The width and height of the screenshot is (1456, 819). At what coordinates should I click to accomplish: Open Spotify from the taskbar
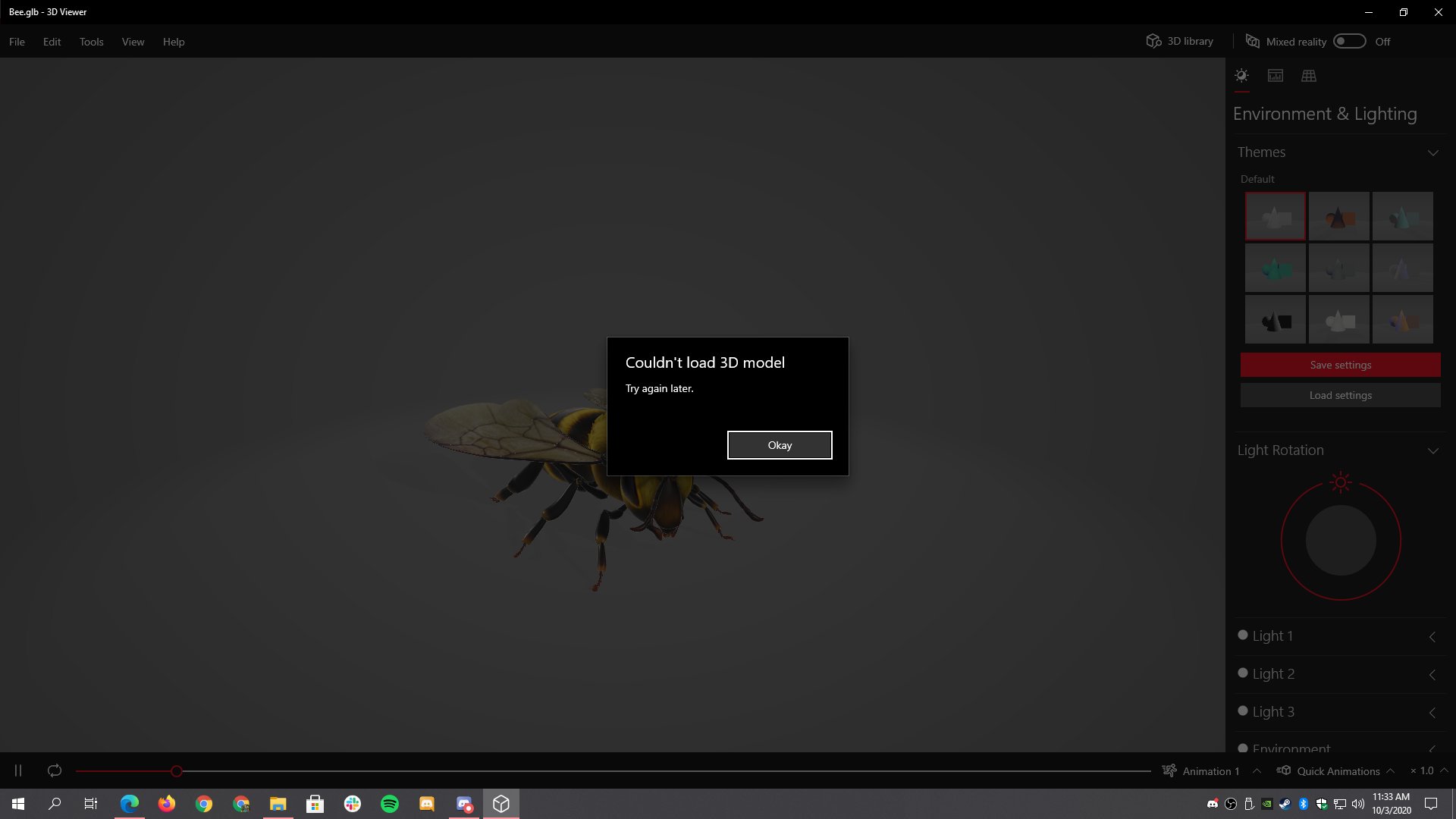click(390, 804)
